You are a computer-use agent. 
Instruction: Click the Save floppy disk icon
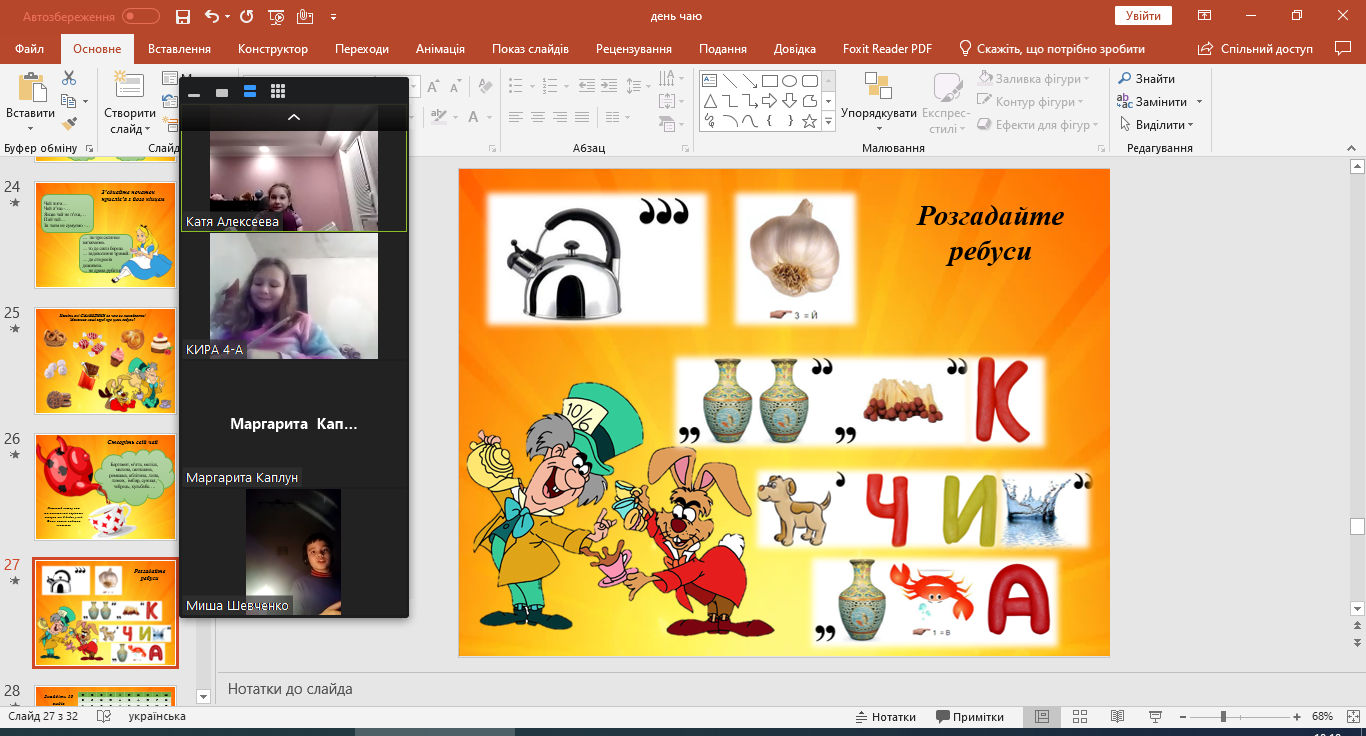click(x=182, y=16)
